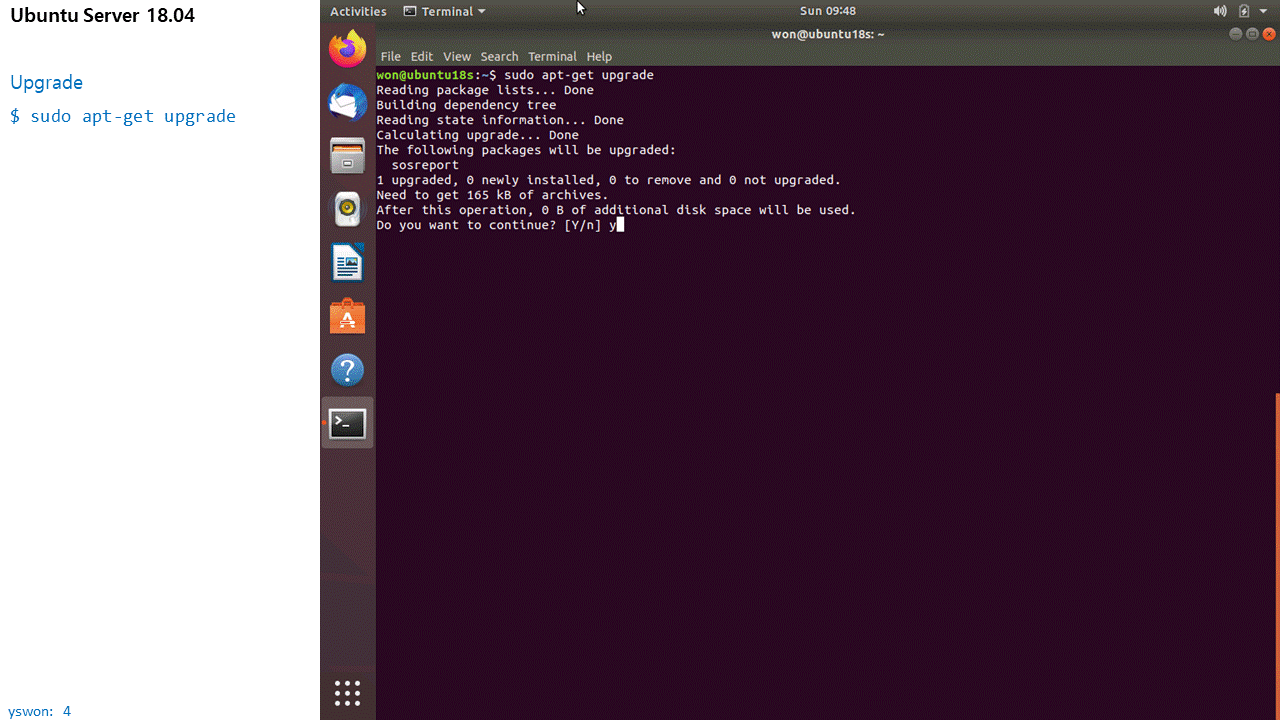Open the Help menu
The width and height of the screenshot is (1280, 720).
pos(599,57)
